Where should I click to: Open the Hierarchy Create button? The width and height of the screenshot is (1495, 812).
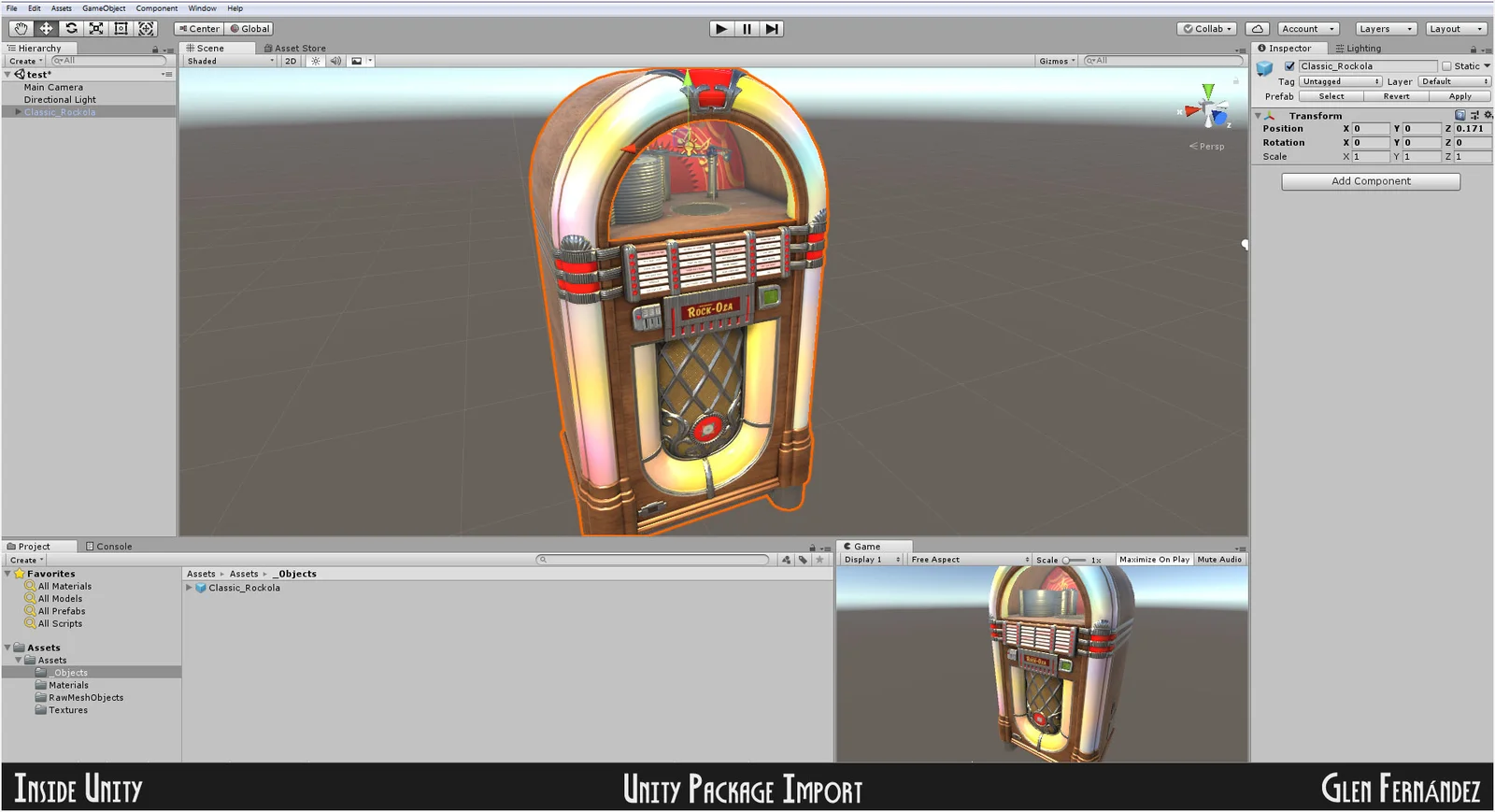point(26,61)
